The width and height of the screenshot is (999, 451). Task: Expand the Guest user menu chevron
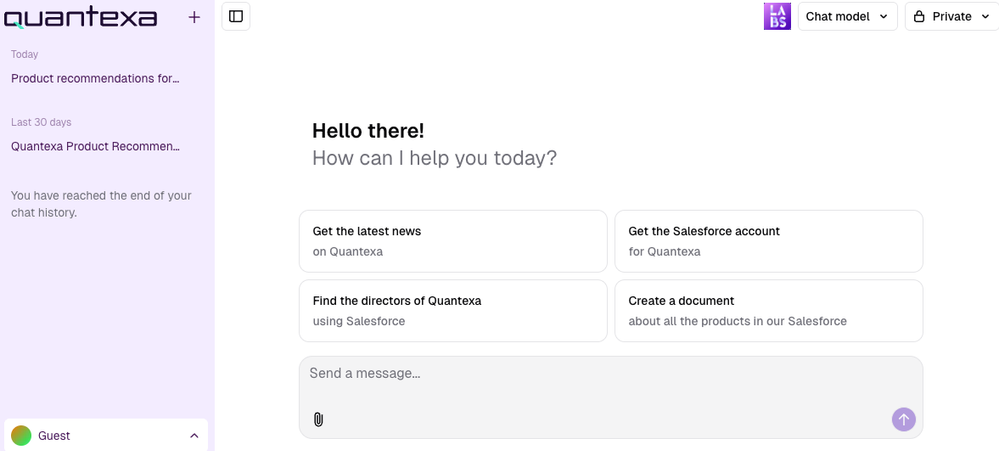(x=194, y=436)
